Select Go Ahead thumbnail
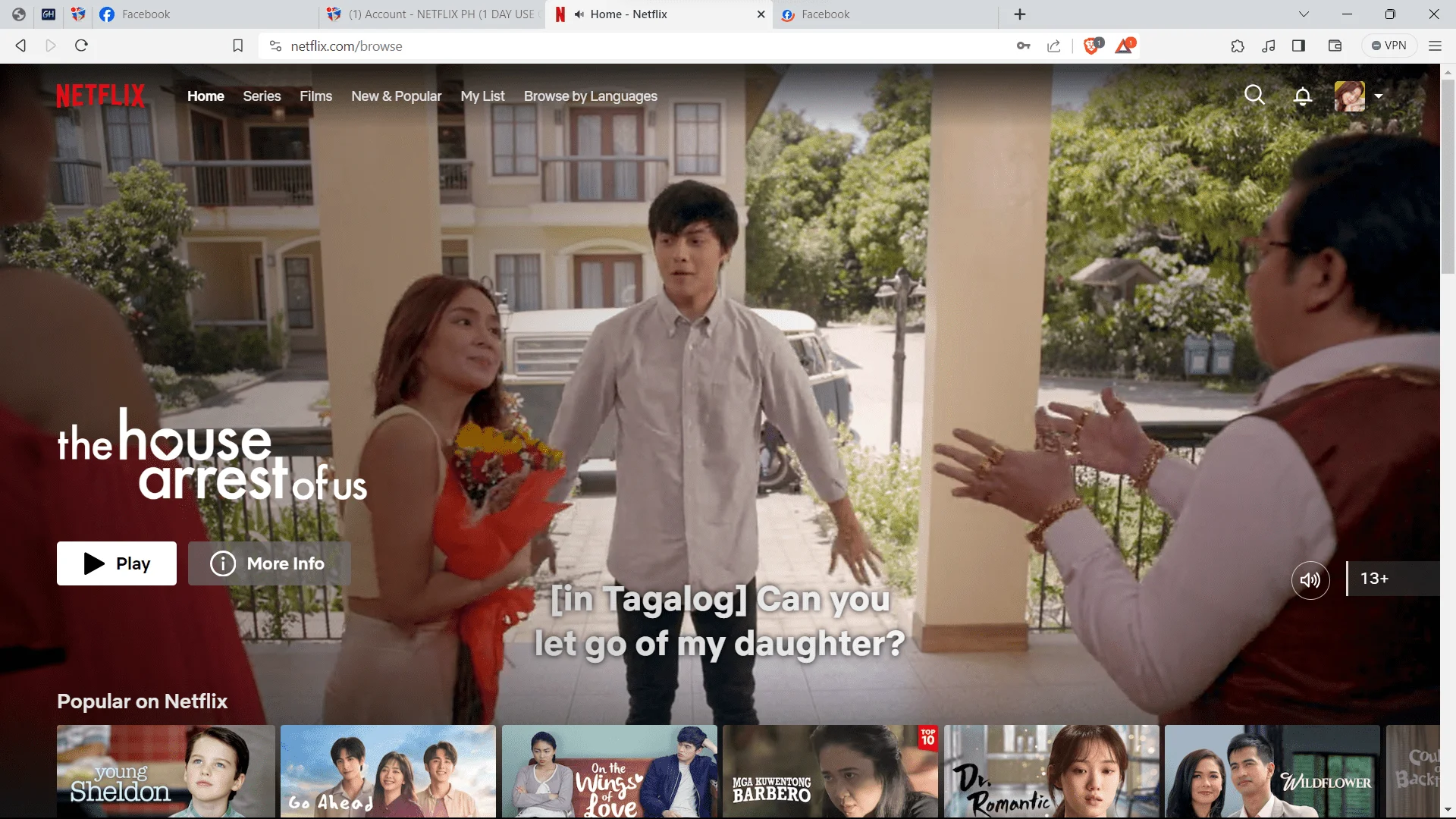 tap(388, 771)
